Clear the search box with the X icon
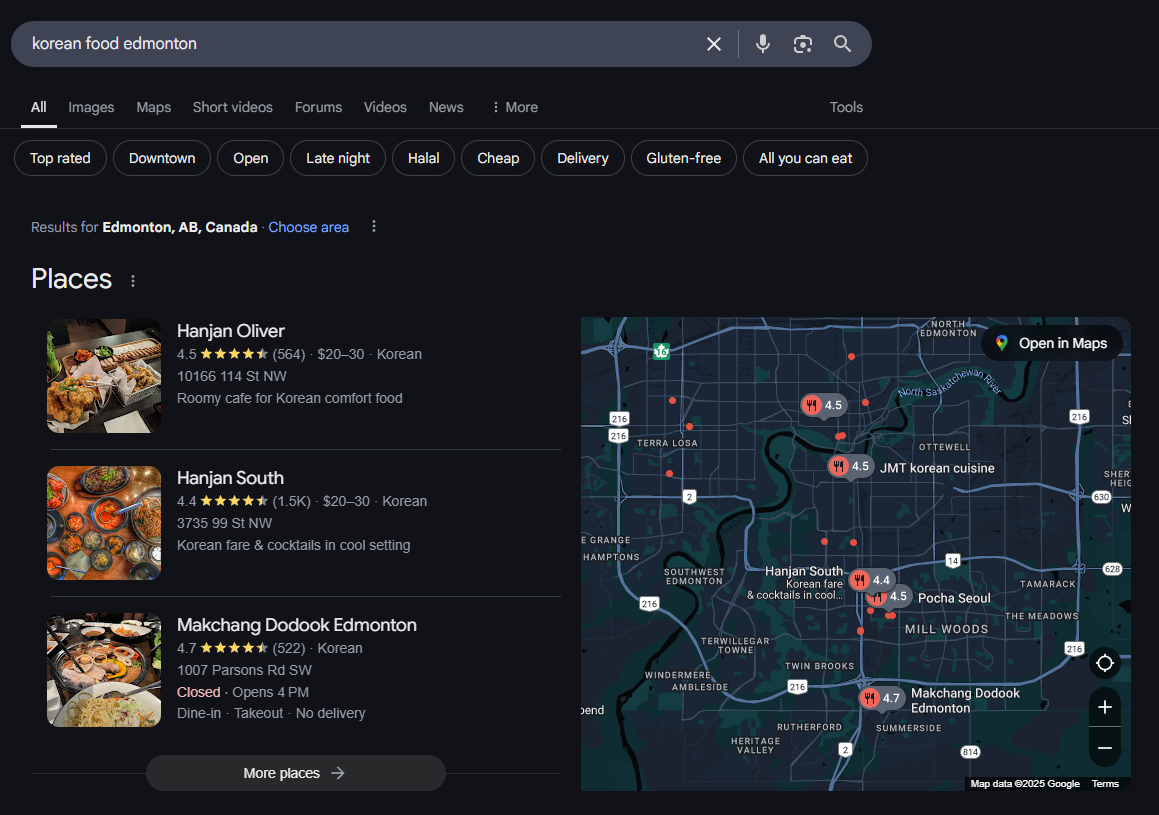 pyautogui.click(x=713, y=44)
